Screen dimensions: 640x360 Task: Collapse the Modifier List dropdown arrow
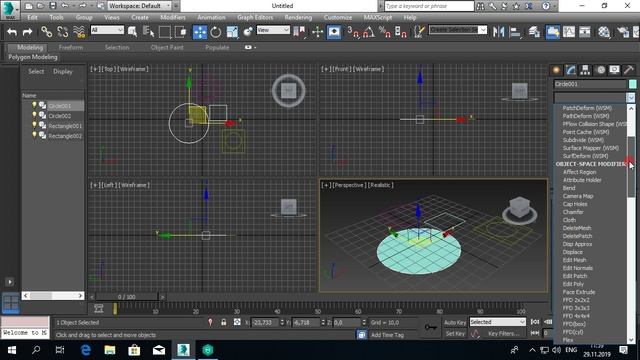631,98
